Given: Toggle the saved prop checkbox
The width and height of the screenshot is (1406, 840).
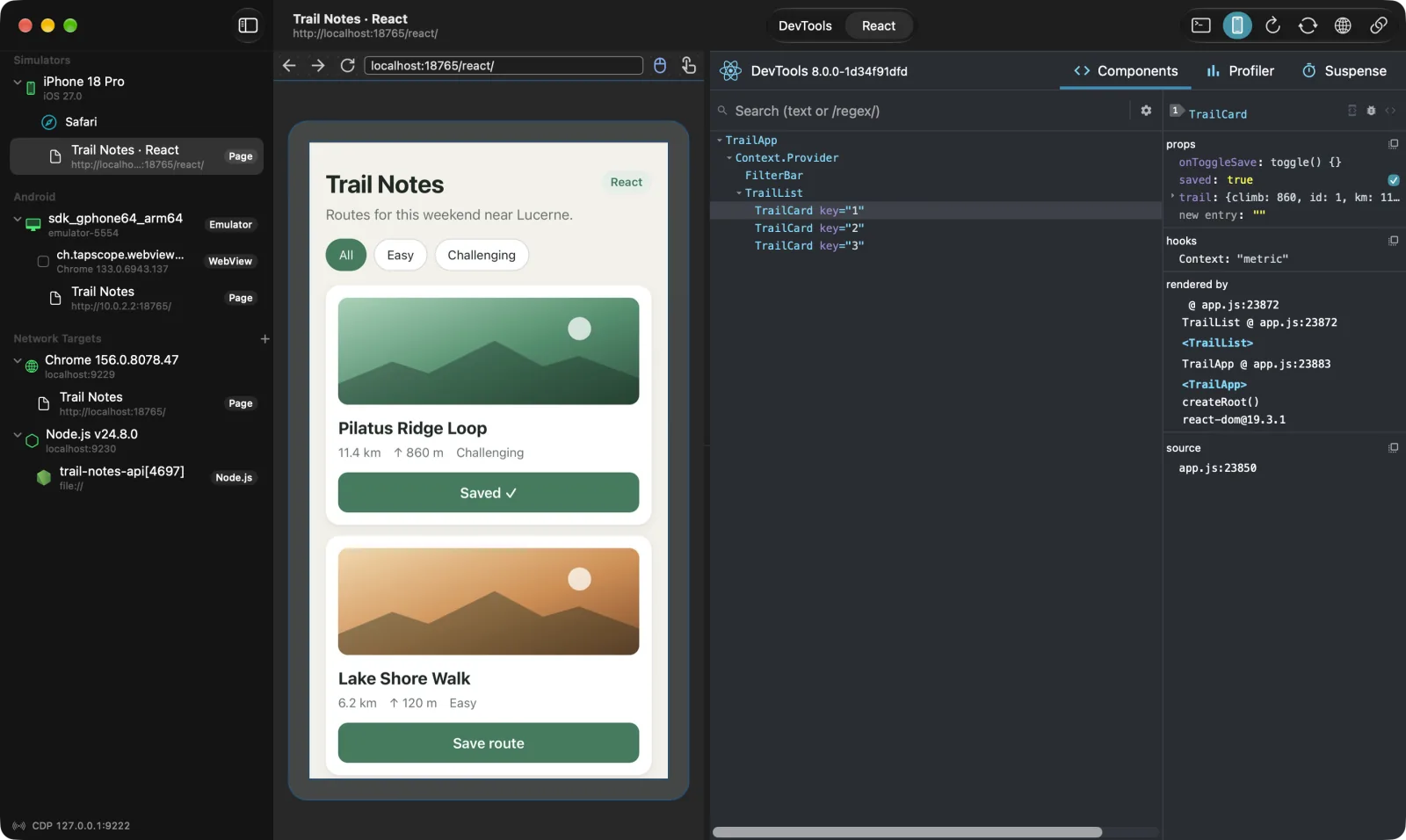Looking at the screenshot, I should 1393,180.
